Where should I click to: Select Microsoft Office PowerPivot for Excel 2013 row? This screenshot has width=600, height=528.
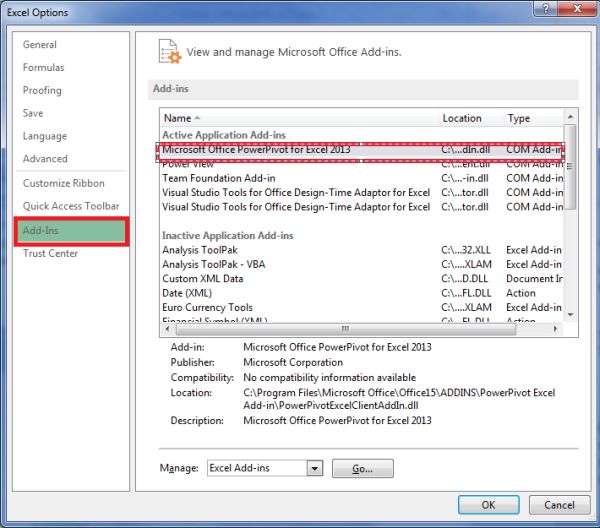361,150
